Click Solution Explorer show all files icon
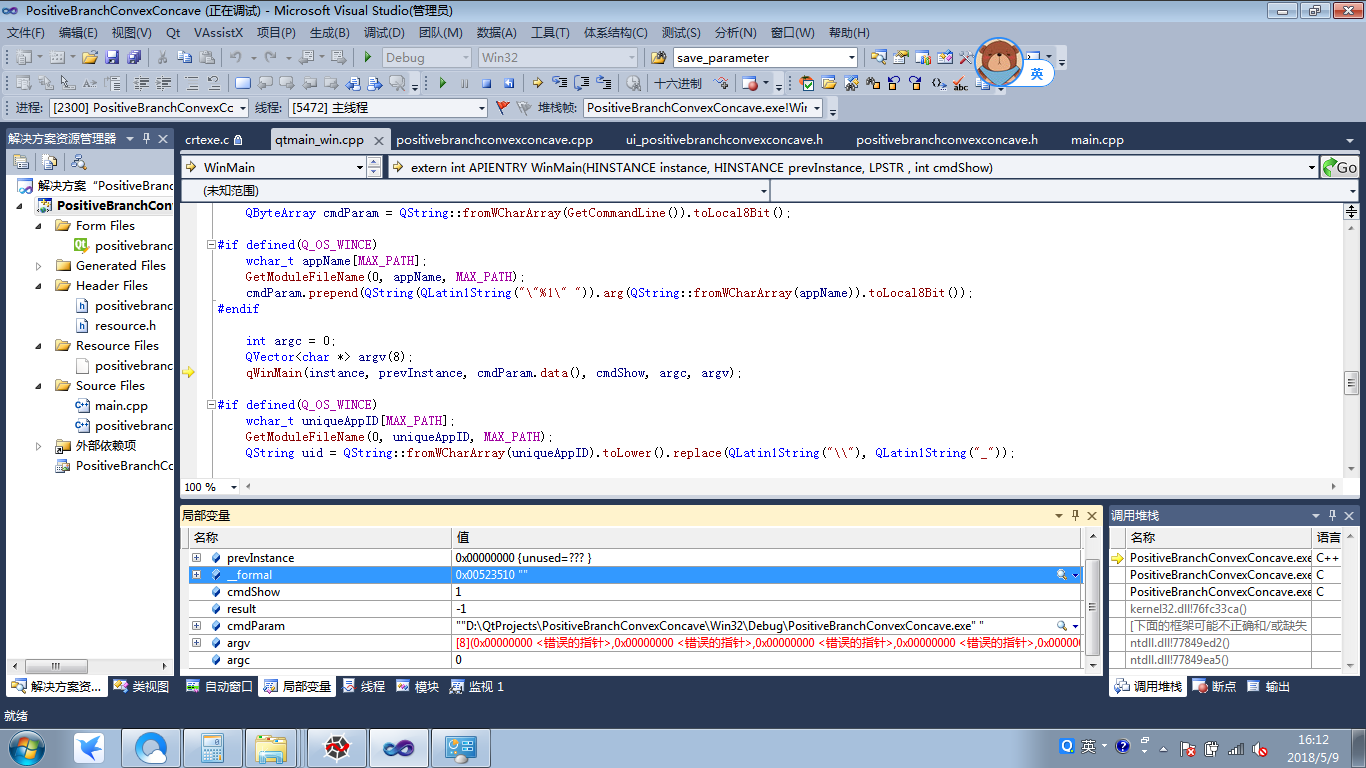The height and width of the screenshot is (768, 1366). [x=48, y=161]
